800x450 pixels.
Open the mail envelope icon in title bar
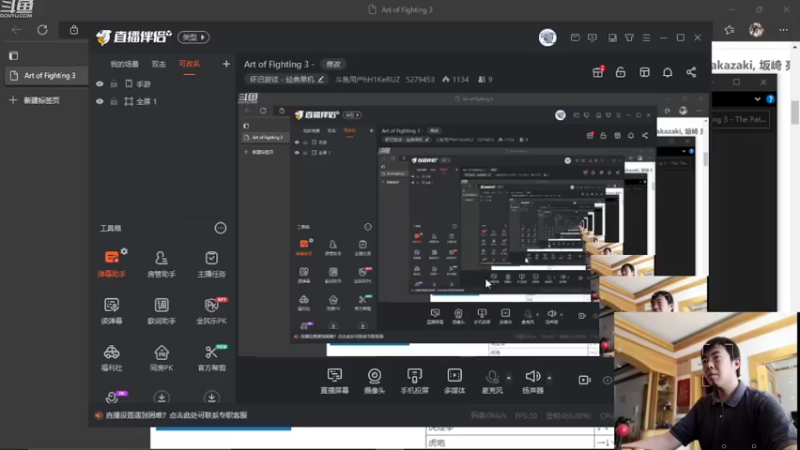click(x=575, y=38)
